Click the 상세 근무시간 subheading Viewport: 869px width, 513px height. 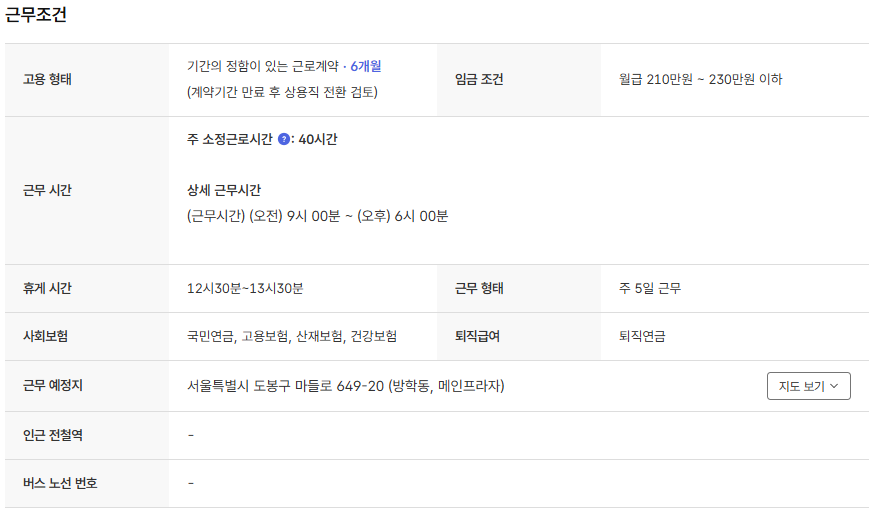point(224,190)
